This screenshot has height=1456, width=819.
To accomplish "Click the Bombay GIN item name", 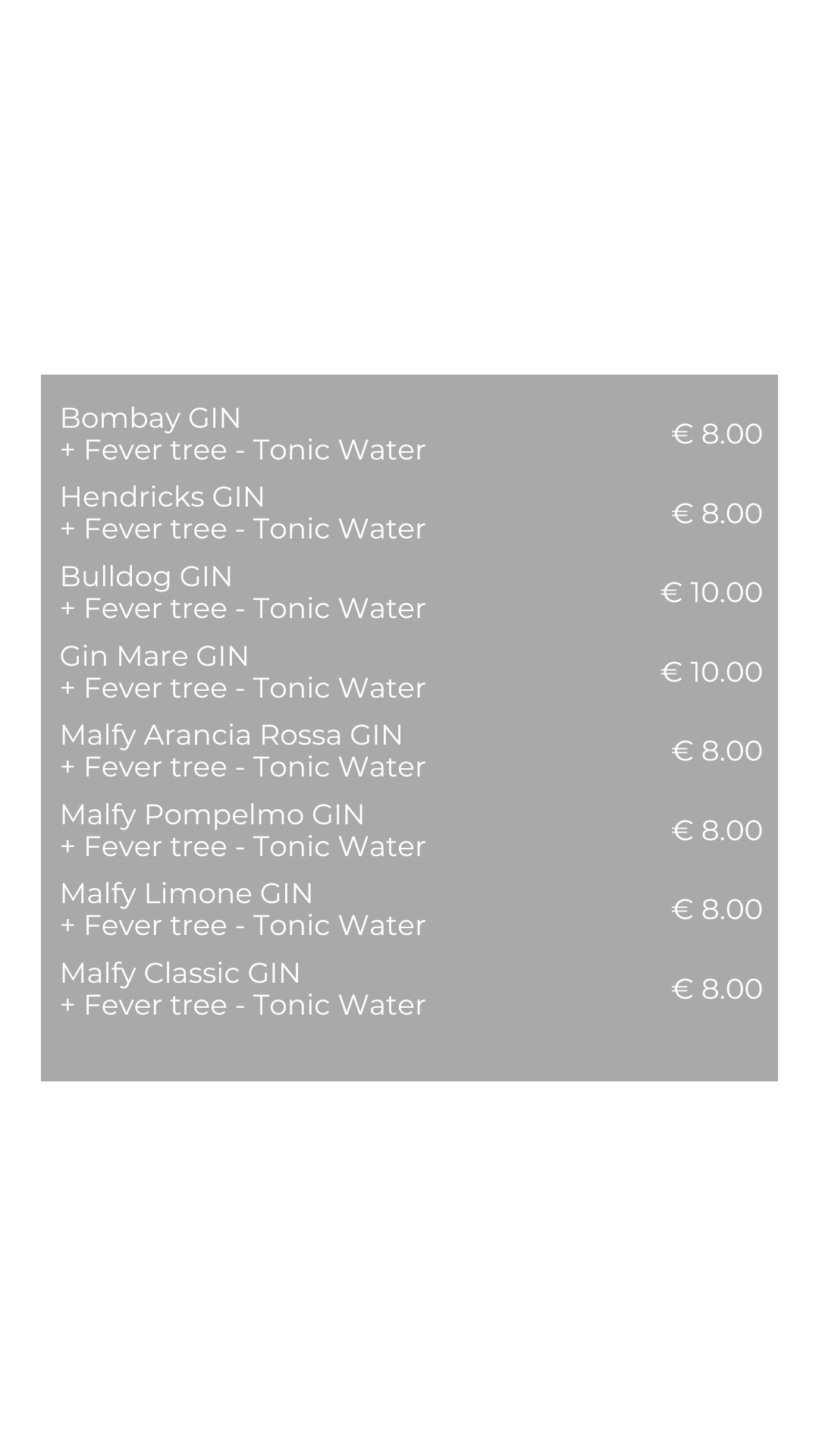I will click(x=150, y=418).
